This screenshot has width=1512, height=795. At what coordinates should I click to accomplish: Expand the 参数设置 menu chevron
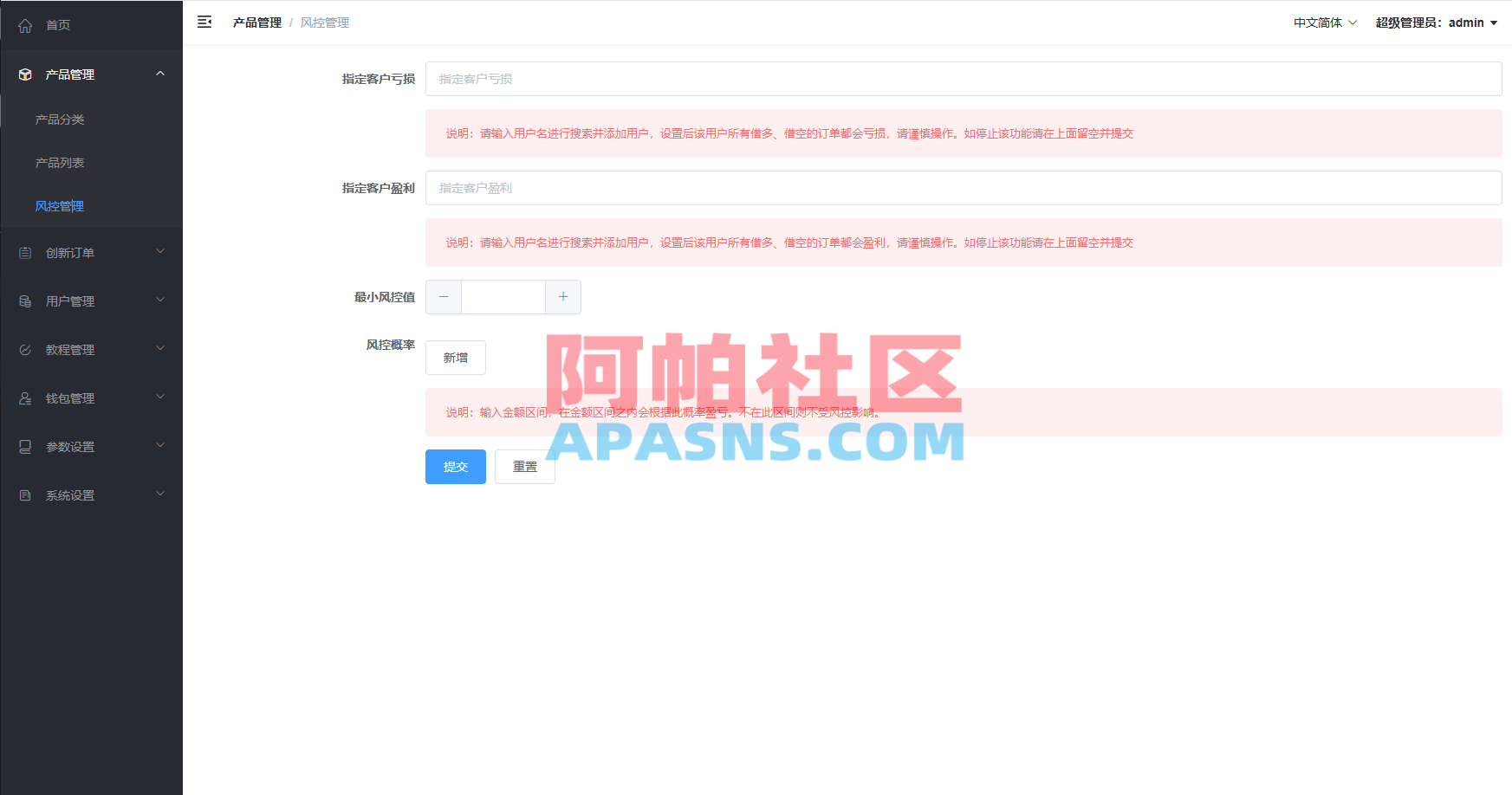coord(160,446)
